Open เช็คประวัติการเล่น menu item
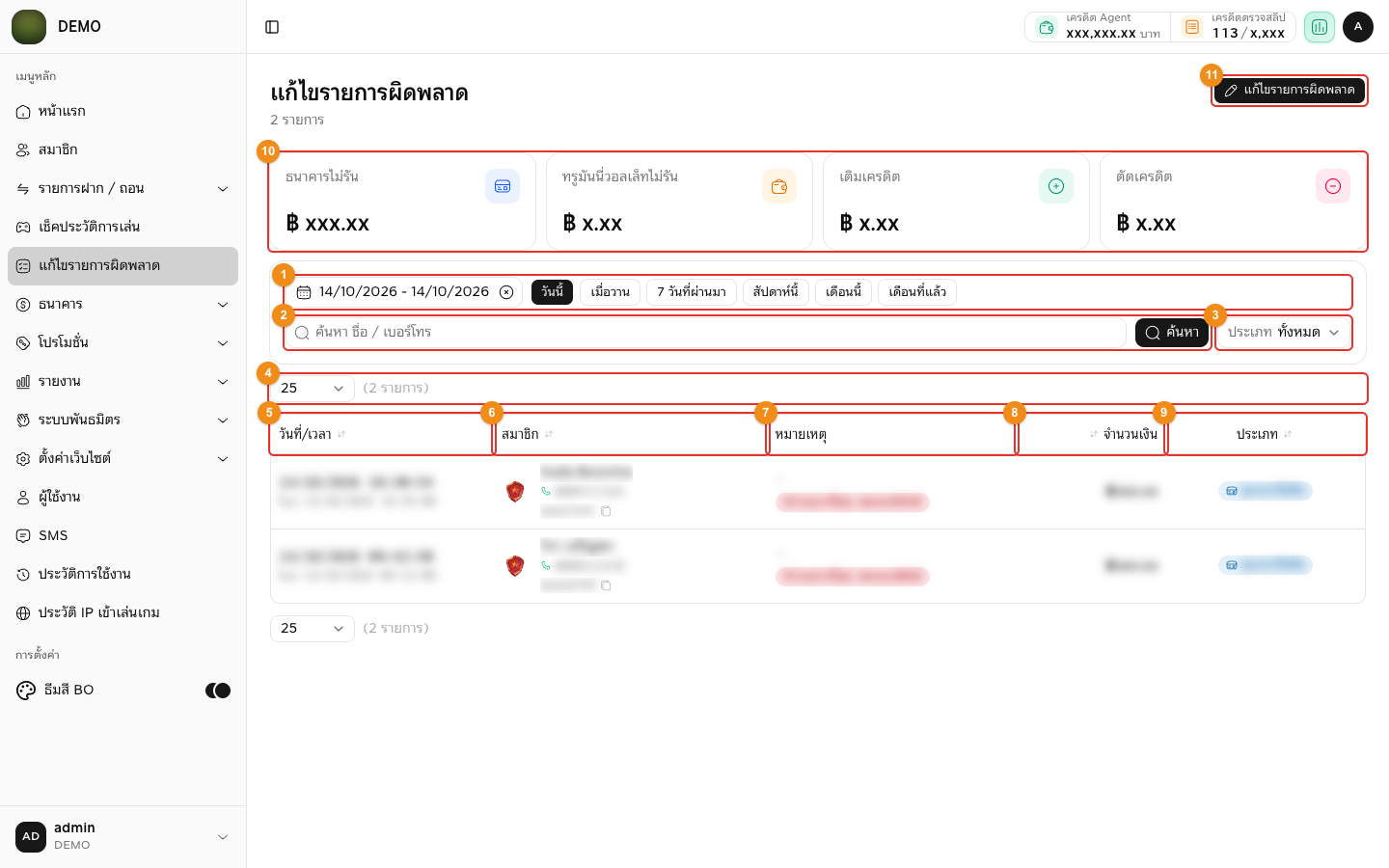The height and width of the screenshot is (868, 1389). pyautogui.click(x=123, y=227)
